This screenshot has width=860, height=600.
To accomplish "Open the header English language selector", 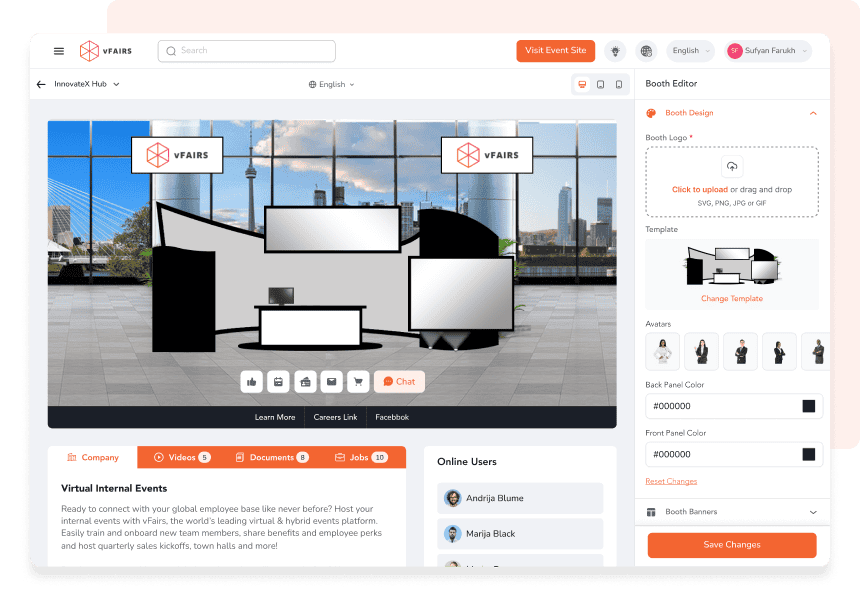I will 691,51.
